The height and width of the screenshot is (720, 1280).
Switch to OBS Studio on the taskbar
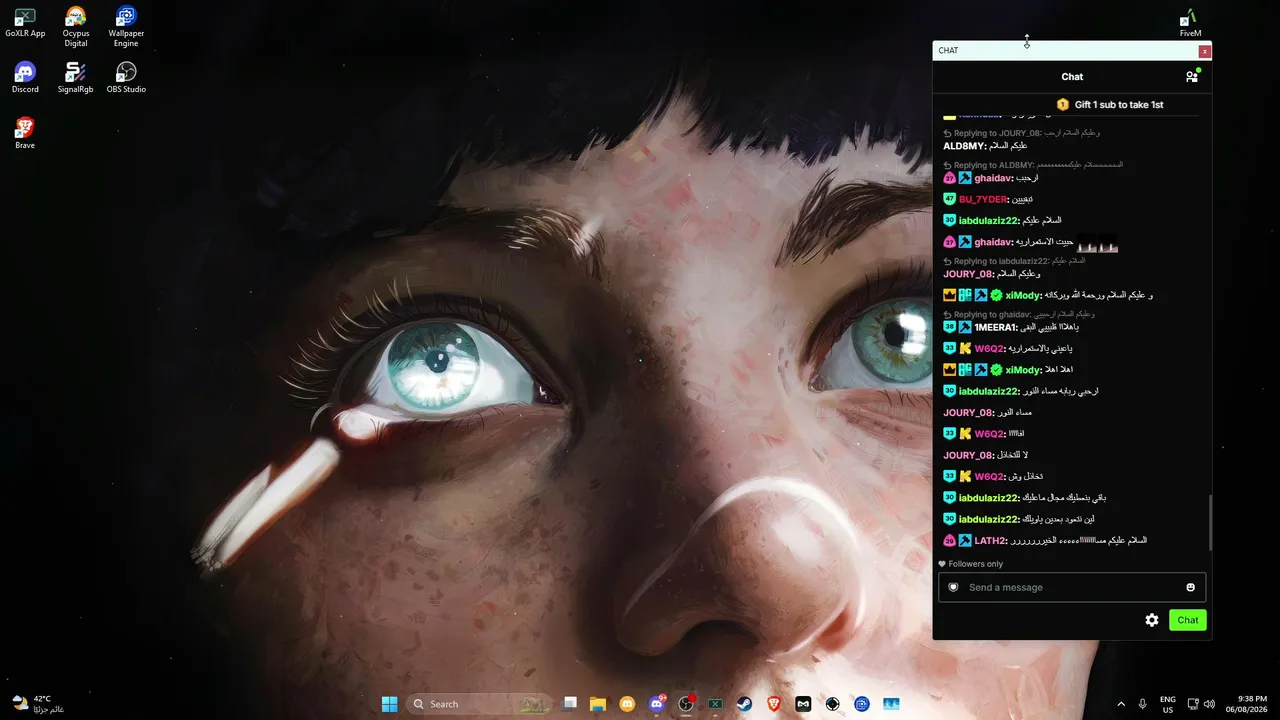click(686, 704)
